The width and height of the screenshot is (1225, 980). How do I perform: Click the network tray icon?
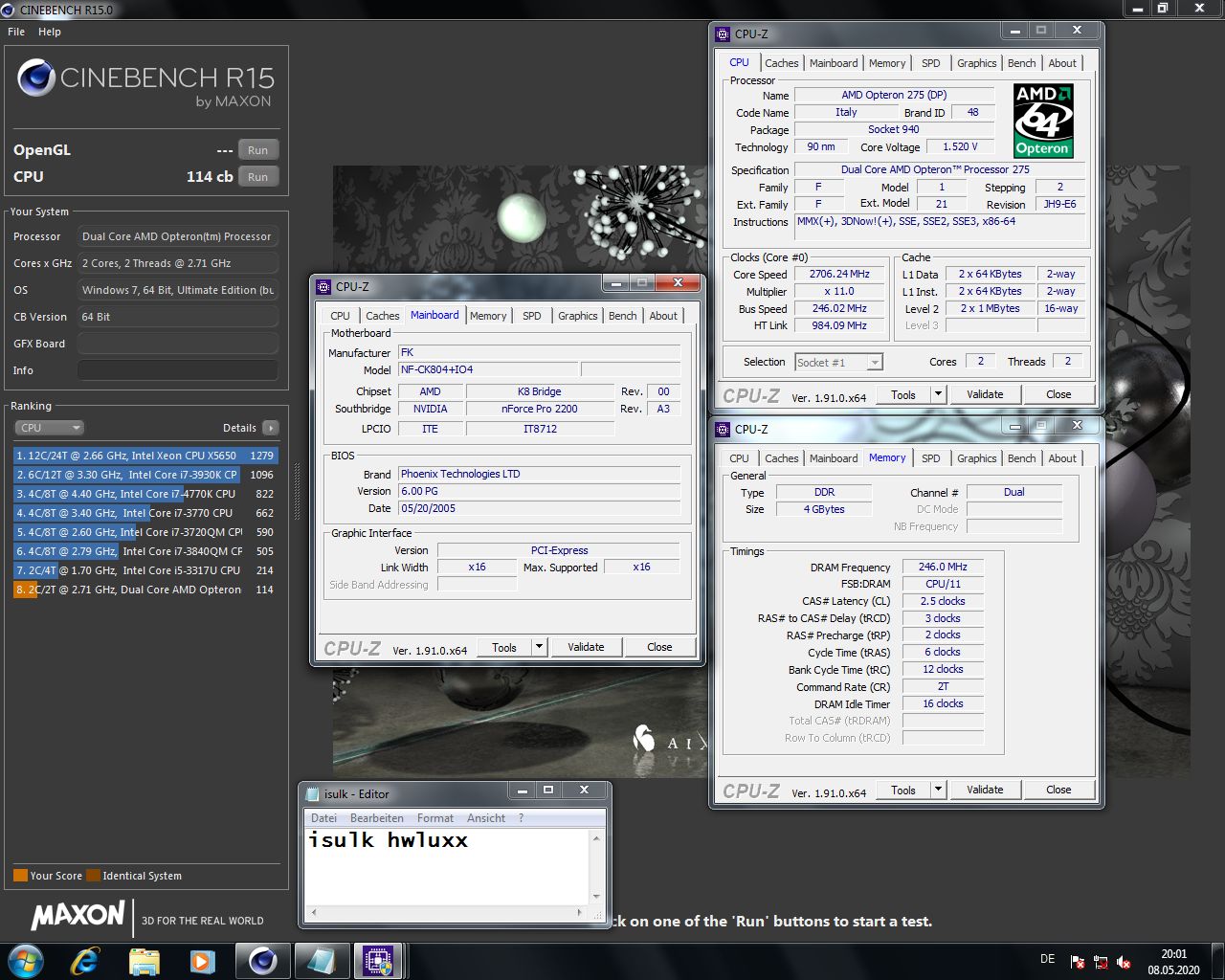pyautogui.click(x=1101, y=962)
